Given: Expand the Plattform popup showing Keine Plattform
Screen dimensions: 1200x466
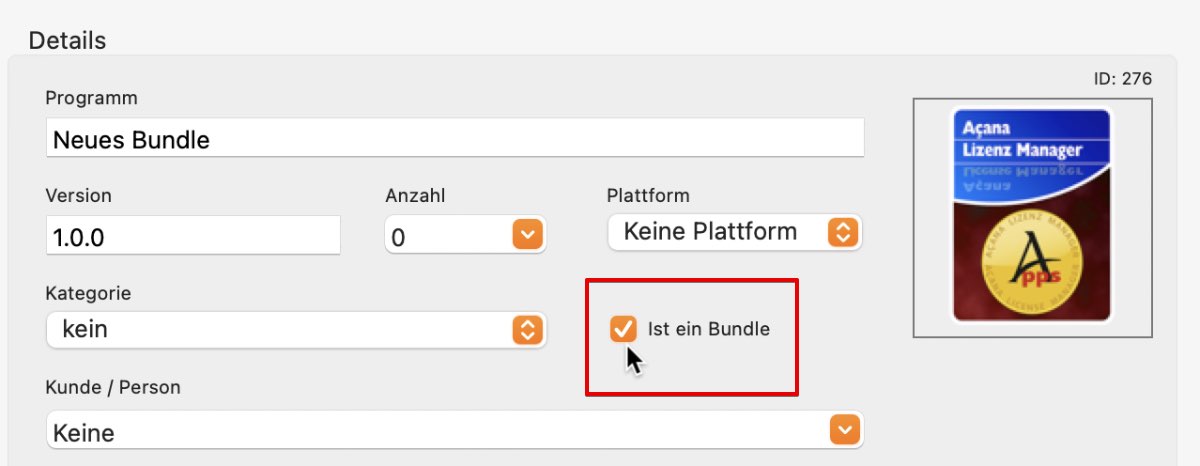Looking at the screenshot, I should pyautogui.click(x=735, y=232).
